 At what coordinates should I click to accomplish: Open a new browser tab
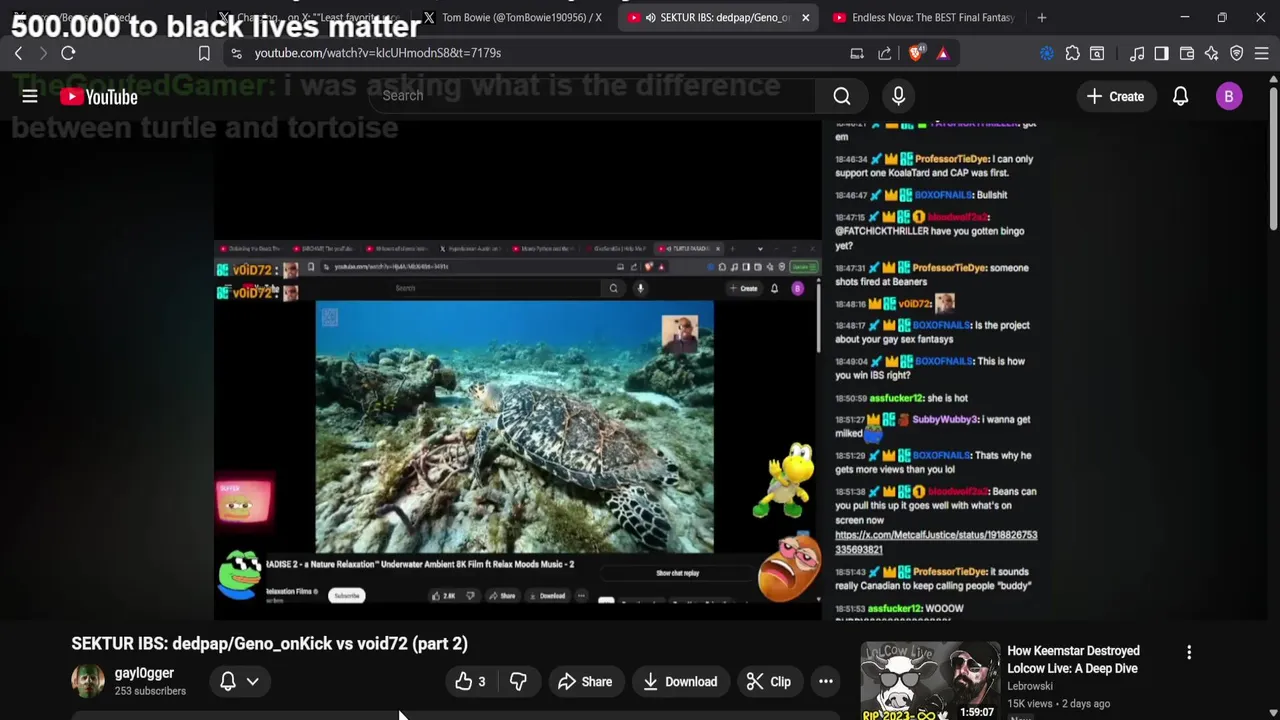[x=1041, y=17]
